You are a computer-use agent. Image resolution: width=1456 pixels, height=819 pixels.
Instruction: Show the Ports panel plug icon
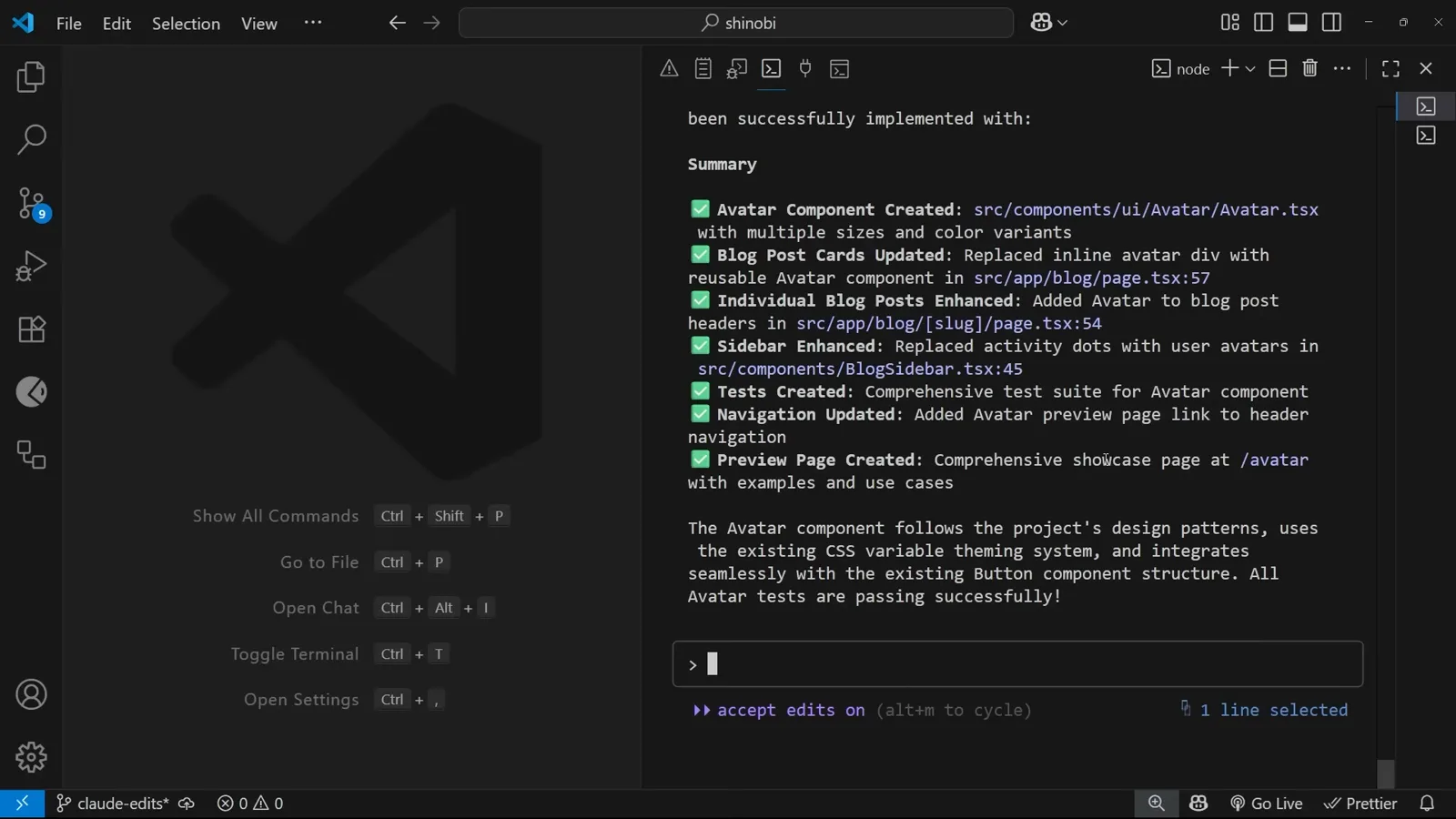[805, 68]
